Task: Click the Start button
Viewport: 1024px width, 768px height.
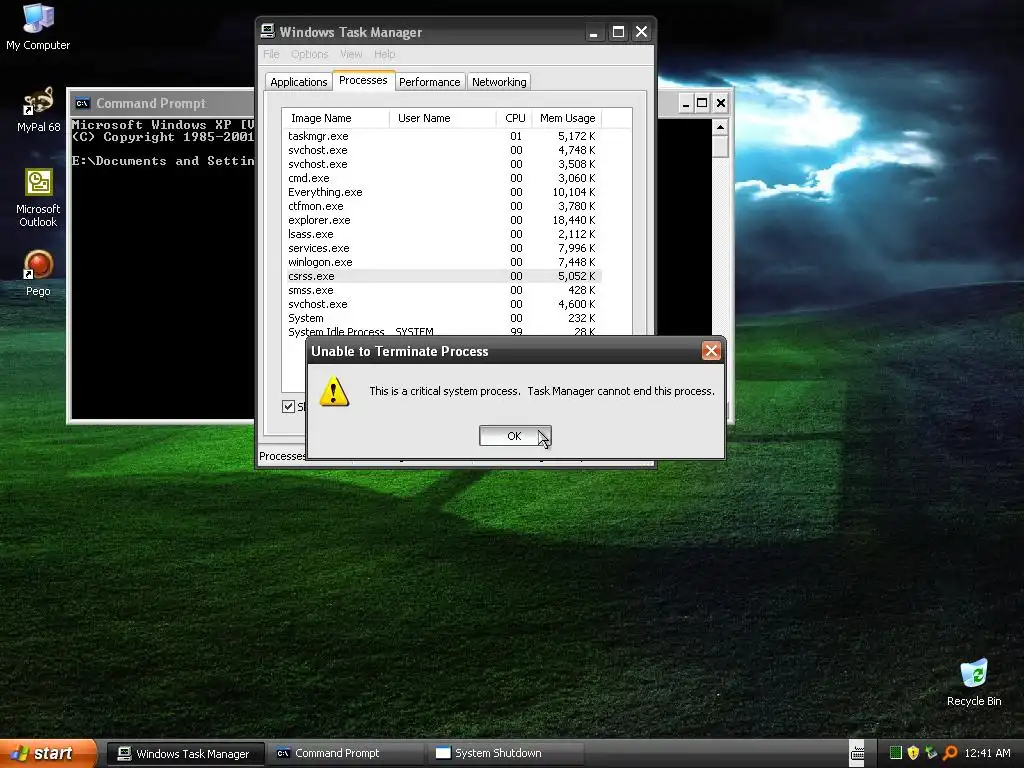Action: point(48,753)
